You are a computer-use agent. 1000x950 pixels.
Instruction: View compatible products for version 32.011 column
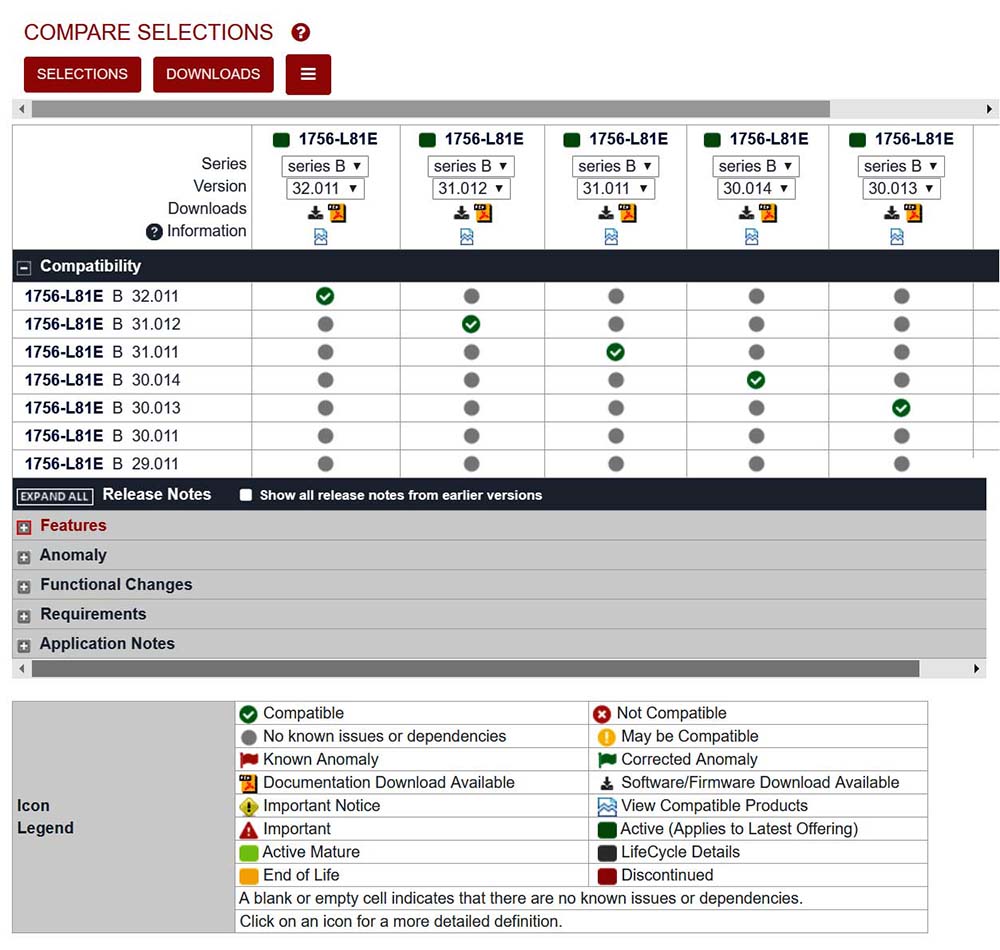321,237
